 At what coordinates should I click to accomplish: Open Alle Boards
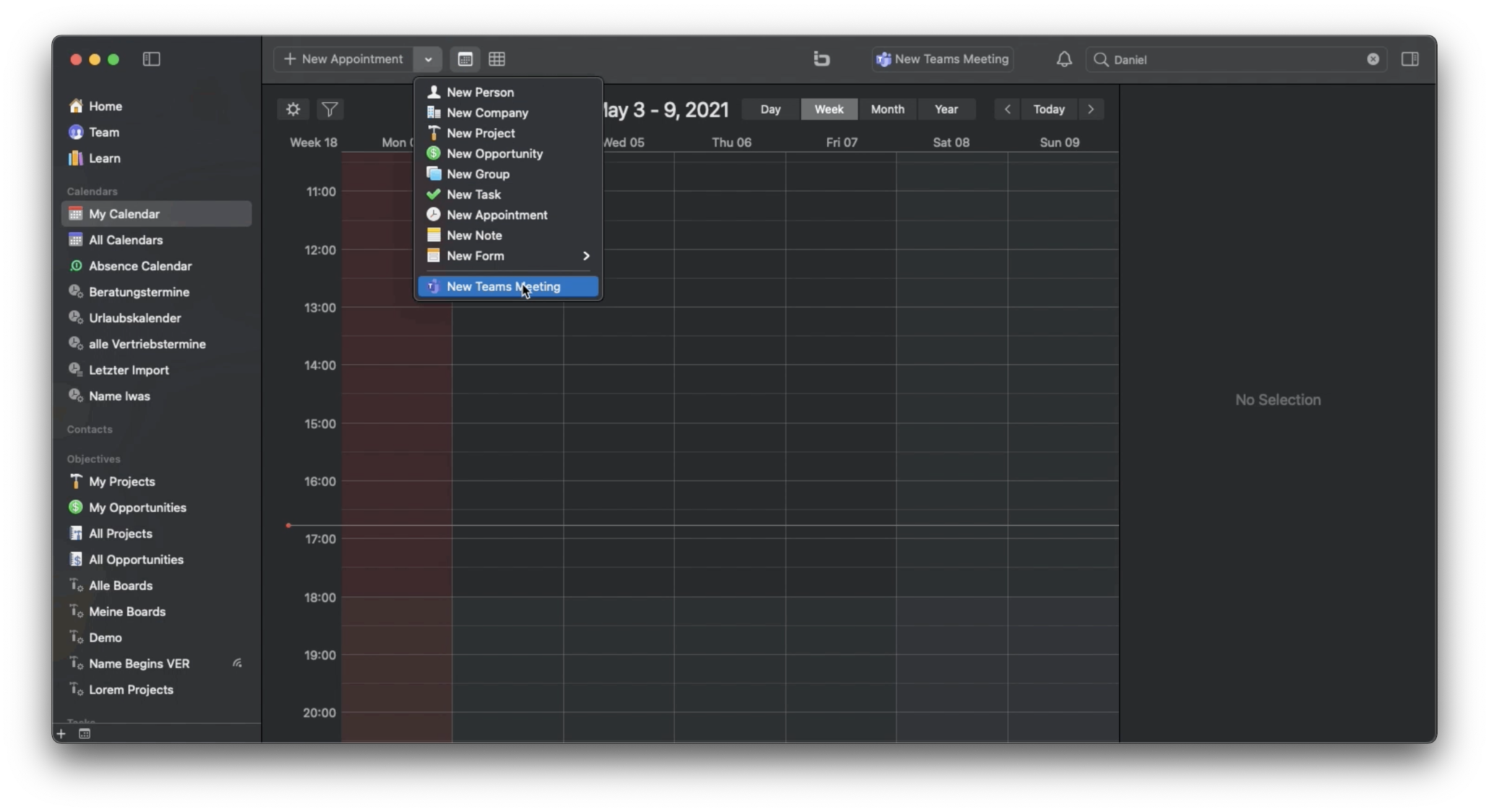(x=157, y=585)
